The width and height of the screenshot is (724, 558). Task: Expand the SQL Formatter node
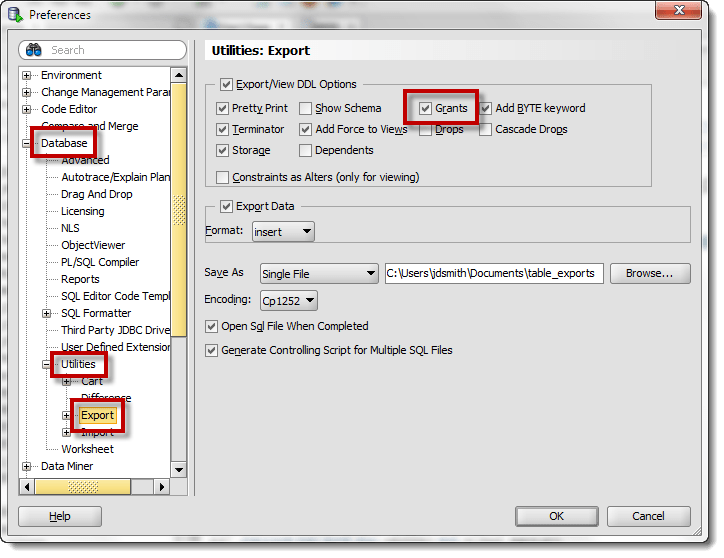(x=47, y=314)
